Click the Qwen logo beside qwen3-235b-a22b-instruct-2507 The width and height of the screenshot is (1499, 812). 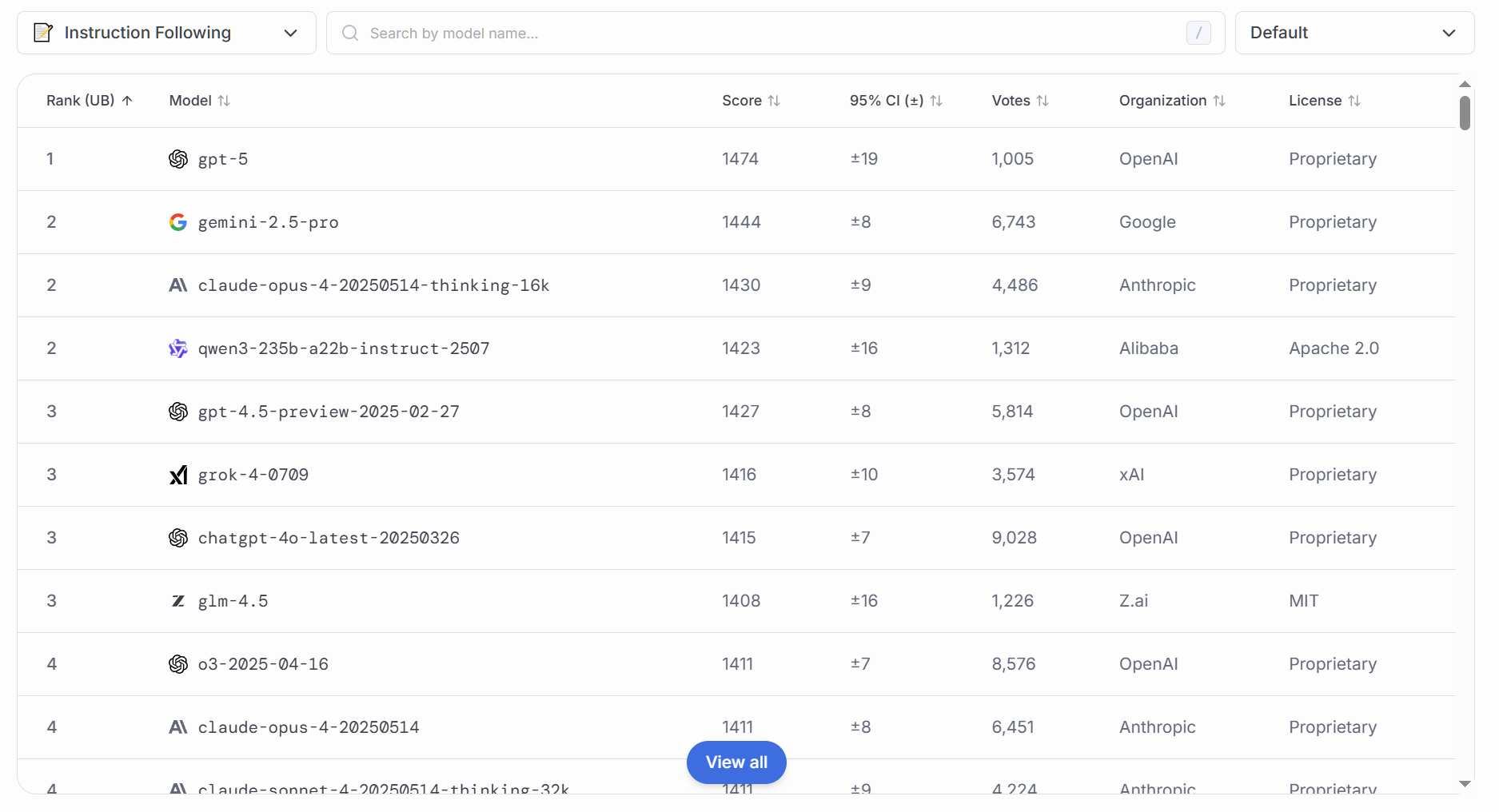point(178,348)
